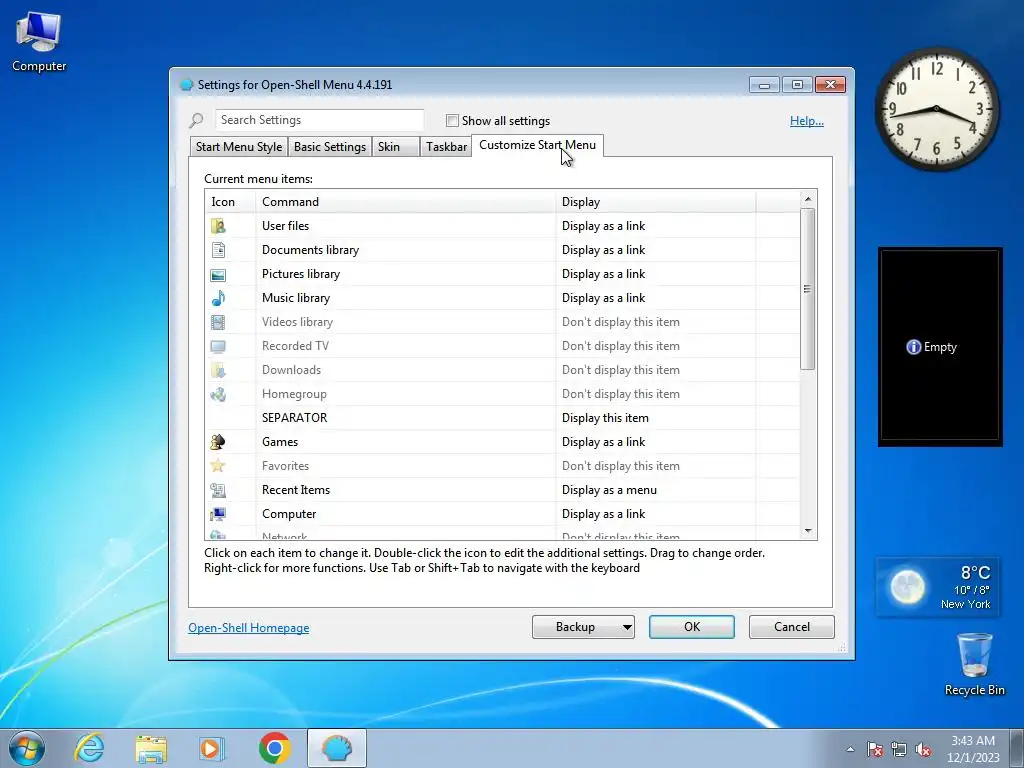Launch Internet Explorer from the taskbar

click(89, 748)
